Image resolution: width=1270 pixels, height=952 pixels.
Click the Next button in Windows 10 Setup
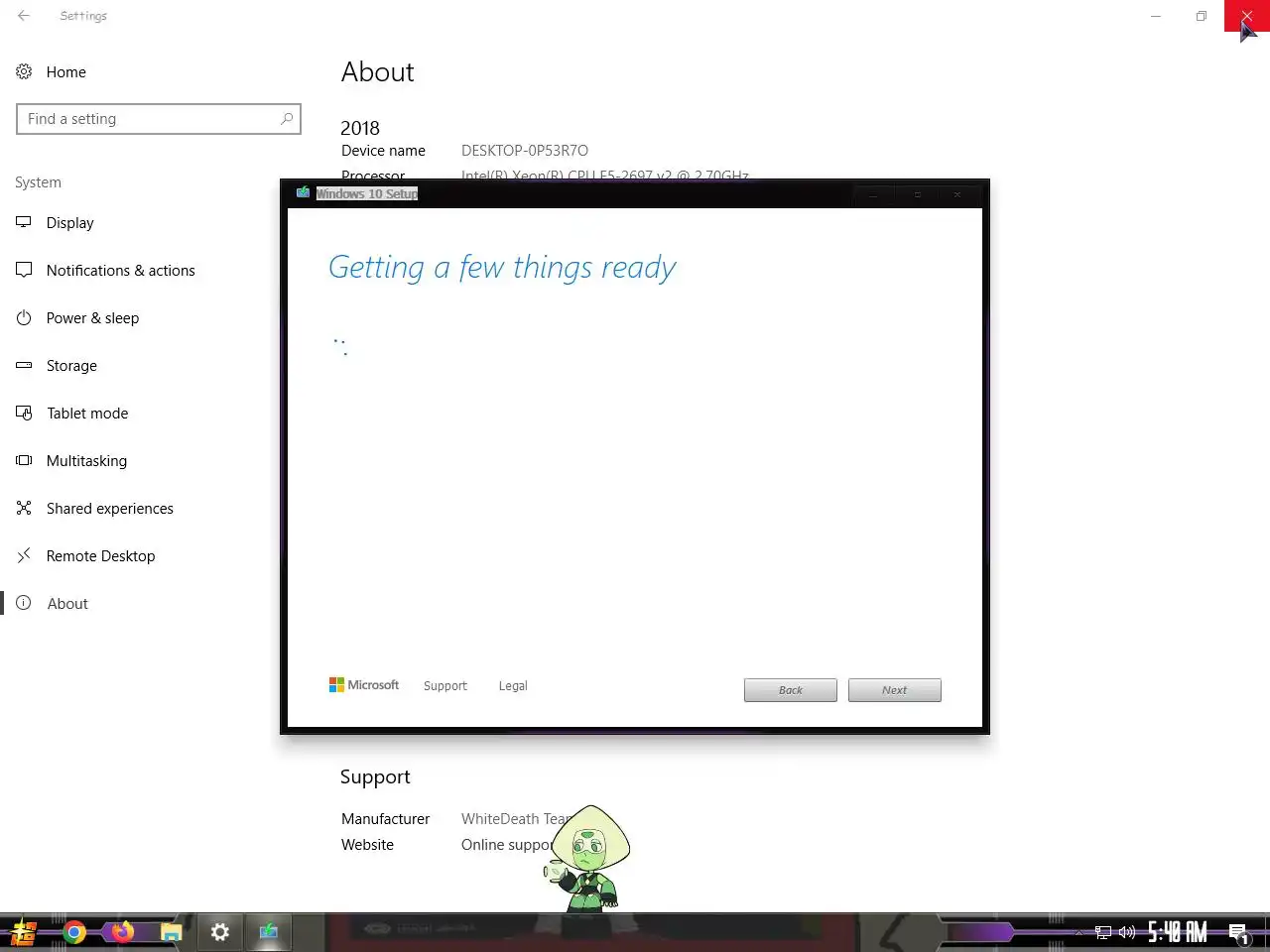(895, 690)
